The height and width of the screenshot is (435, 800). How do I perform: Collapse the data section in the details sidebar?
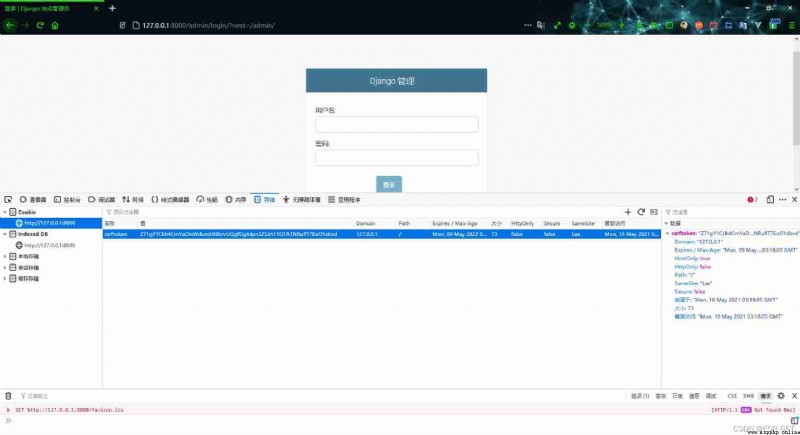pos(666,223)
